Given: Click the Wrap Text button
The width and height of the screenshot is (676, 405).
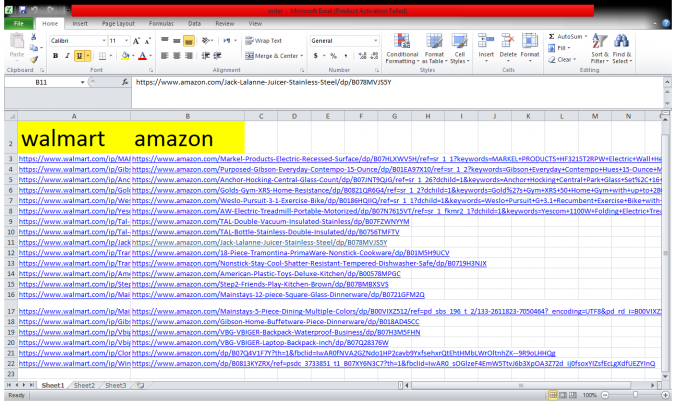Looking at the screenshot, I should (x=263, y=40).
